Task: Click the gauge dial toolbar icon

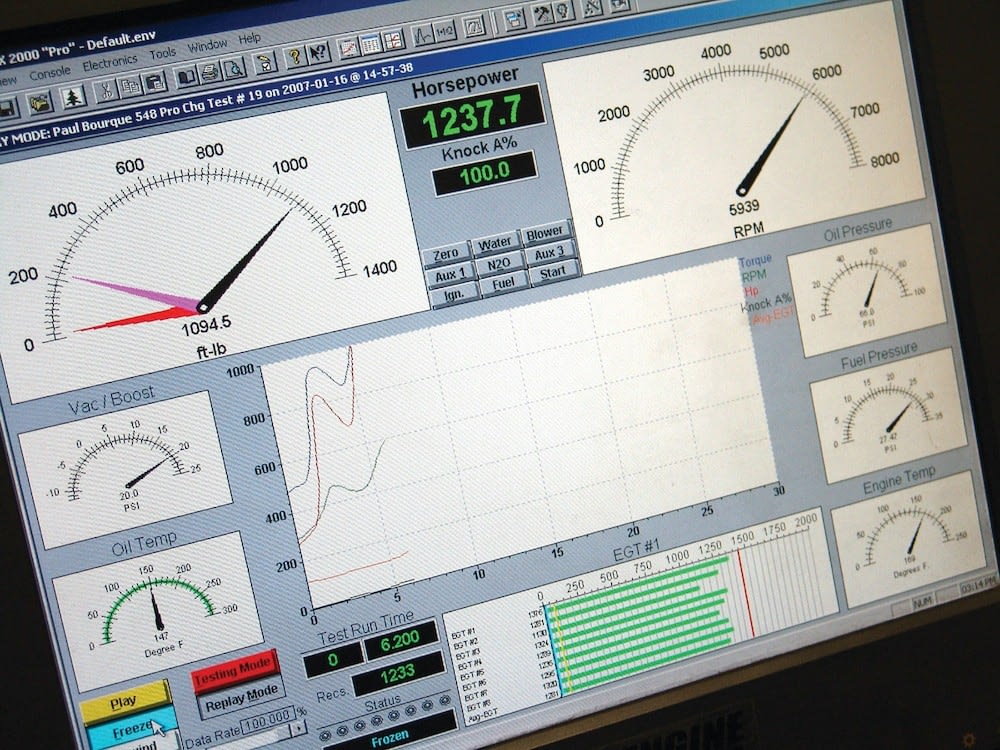Action: tap(474, 26)
